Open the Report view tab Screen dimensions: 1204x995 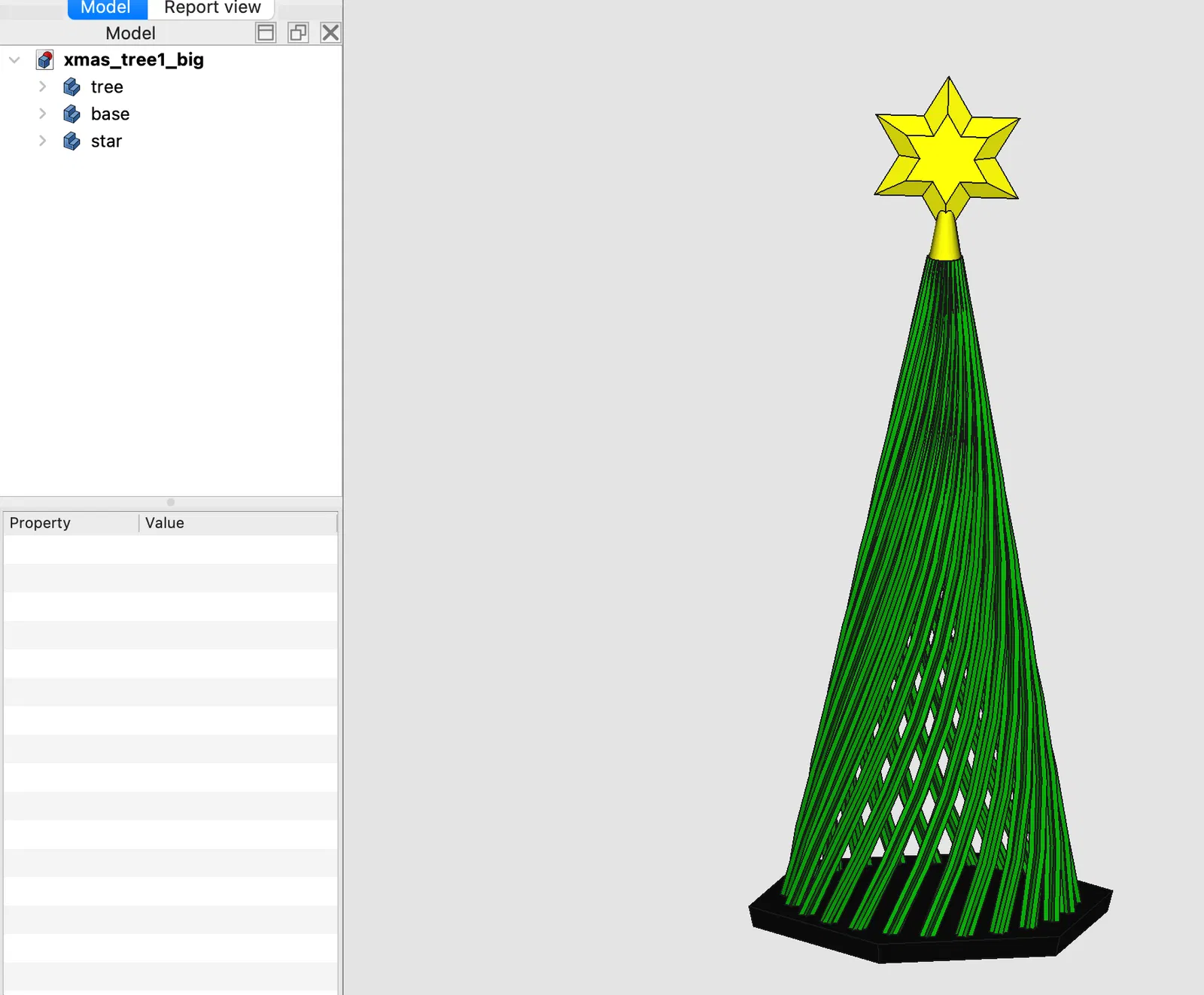point(212,8)
